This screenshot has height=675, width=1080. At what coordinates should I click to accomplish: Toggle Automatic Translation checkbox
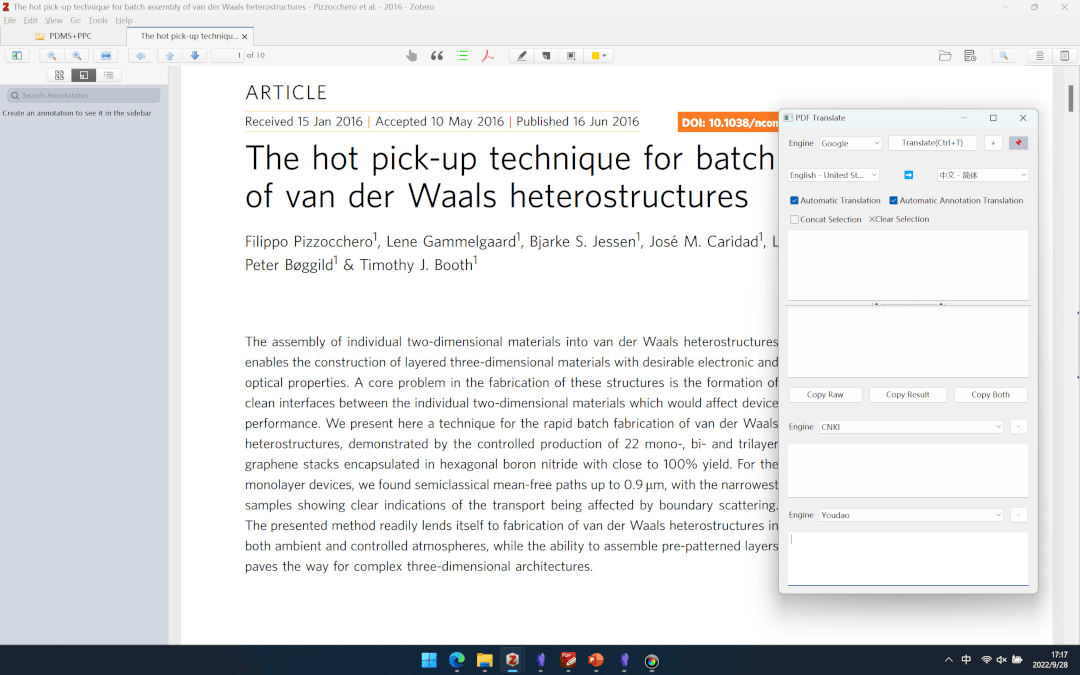click(x=794, y=200)
